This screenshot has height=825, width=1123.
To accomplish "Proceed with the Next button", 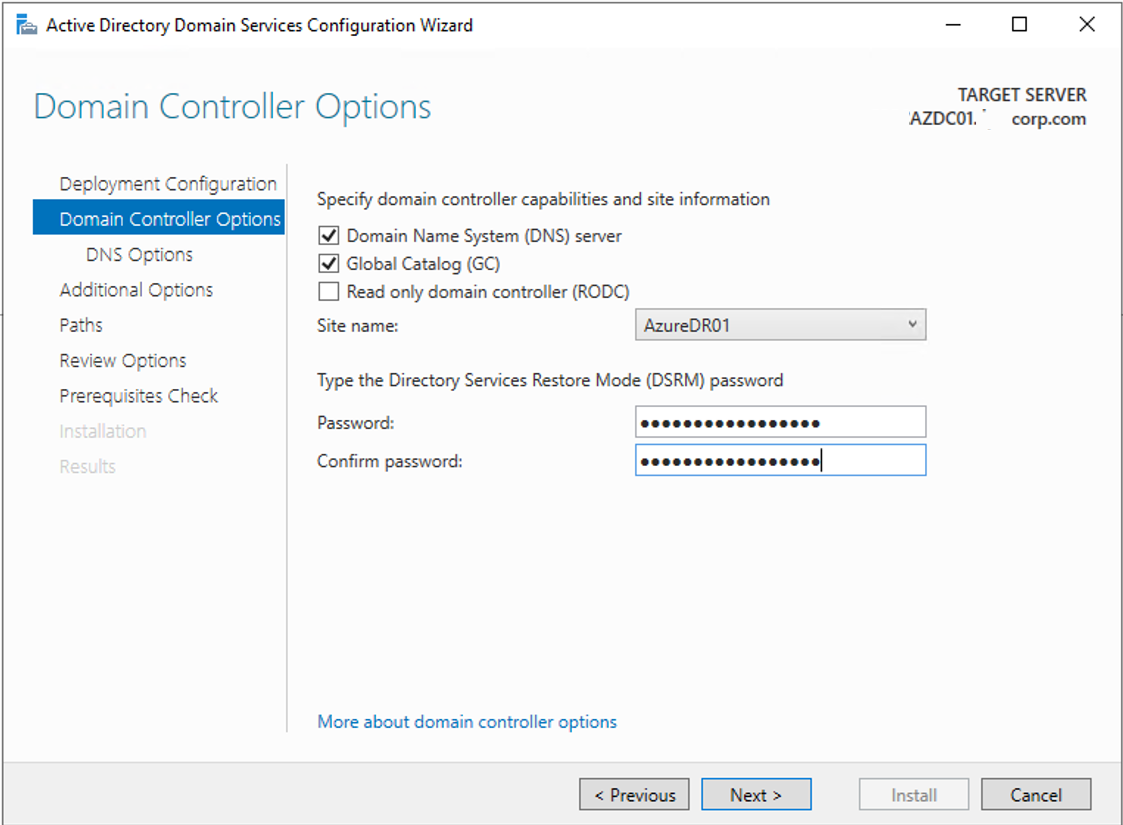I will coord(756,795).
